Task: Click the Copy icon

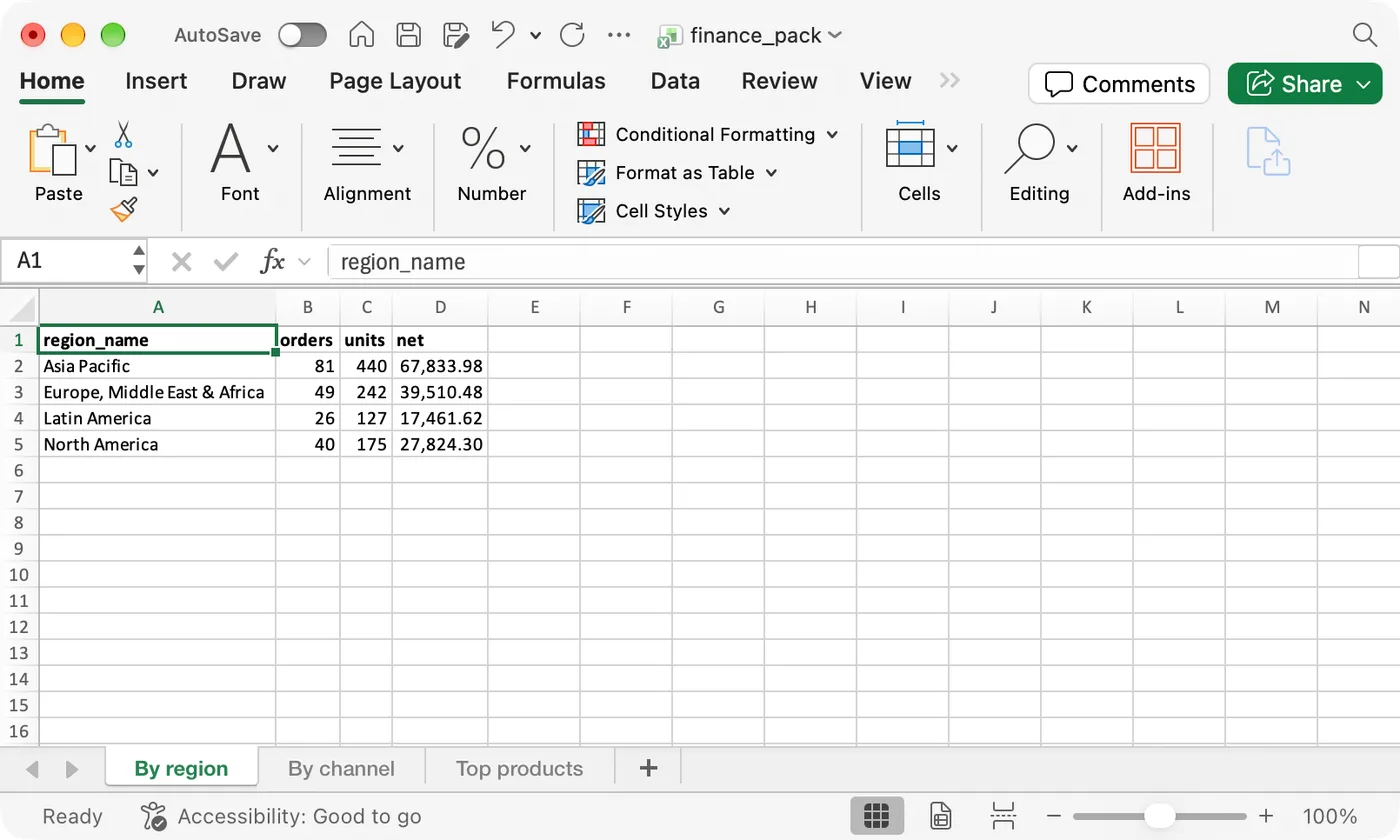Action: tap(122, 172)
